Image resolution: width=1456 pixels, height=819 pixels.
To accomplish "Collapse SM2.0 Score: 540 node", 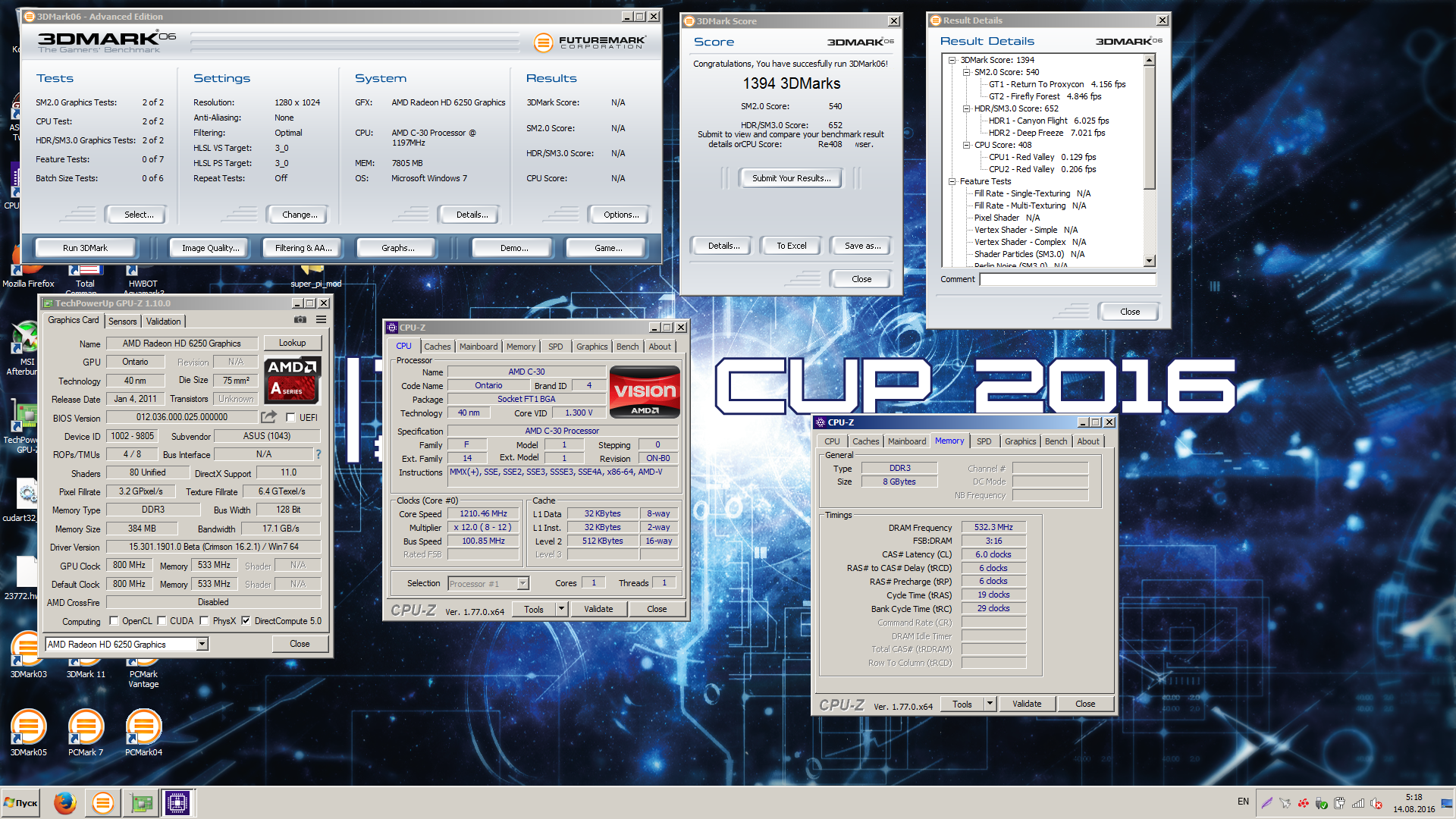I will pos(967,72).
